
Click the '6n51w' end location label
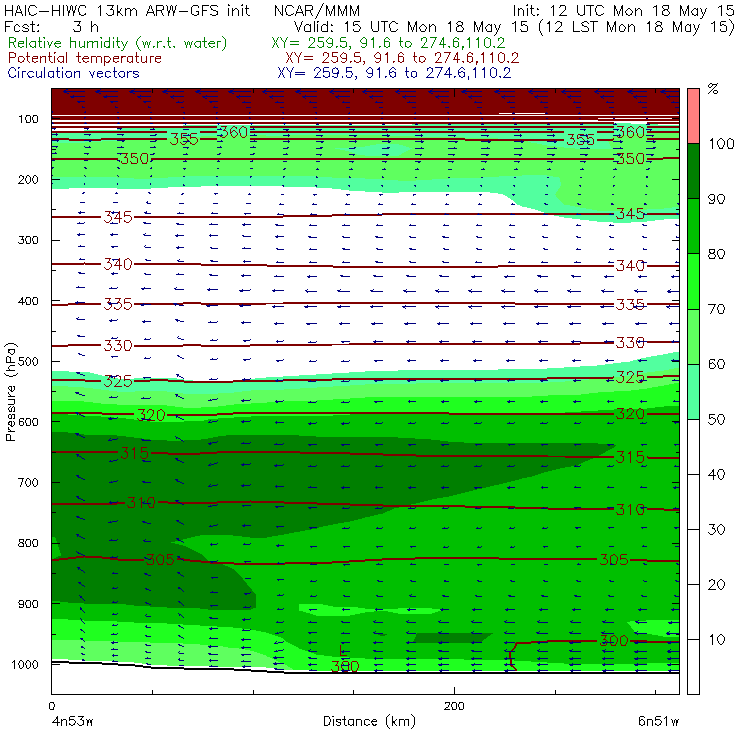click(x=658, y=722)
